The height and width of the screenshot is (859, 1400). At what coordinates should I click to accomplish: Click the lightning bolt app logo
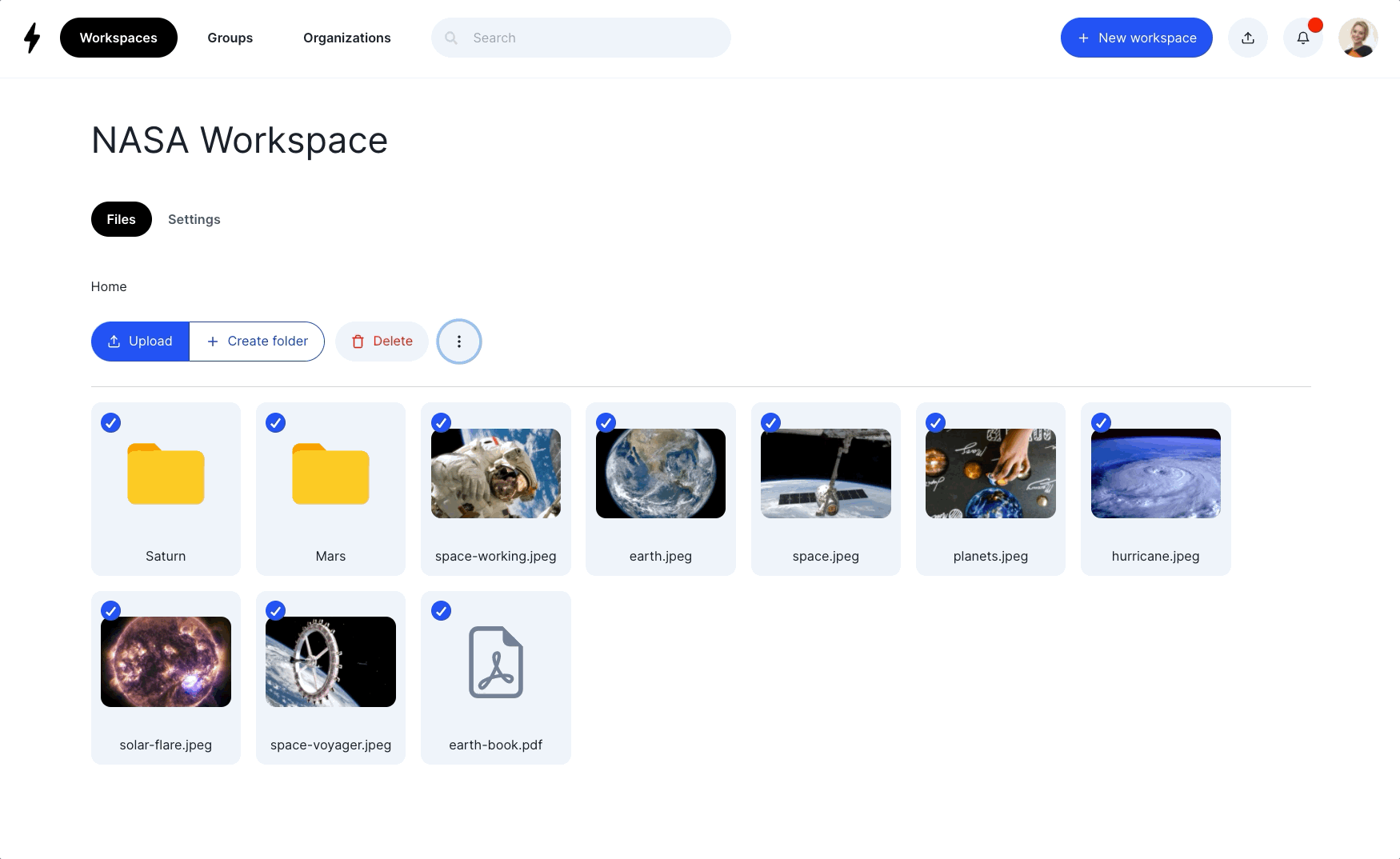[32, 38]
